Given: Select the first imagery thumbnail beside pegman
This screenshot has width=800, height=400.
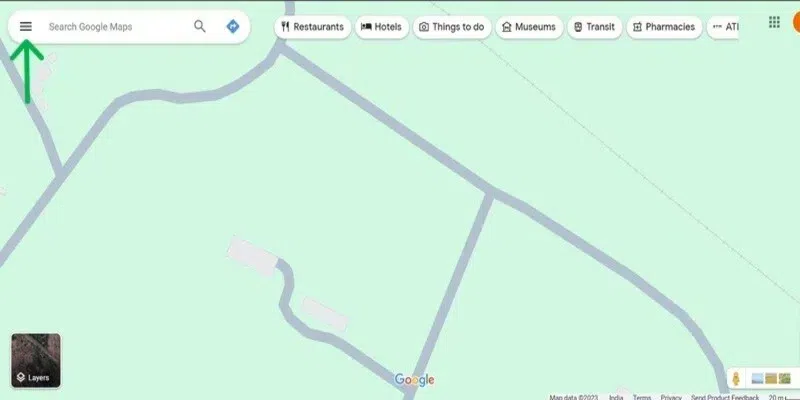Looking at the screenshot, I should (757, 379).
